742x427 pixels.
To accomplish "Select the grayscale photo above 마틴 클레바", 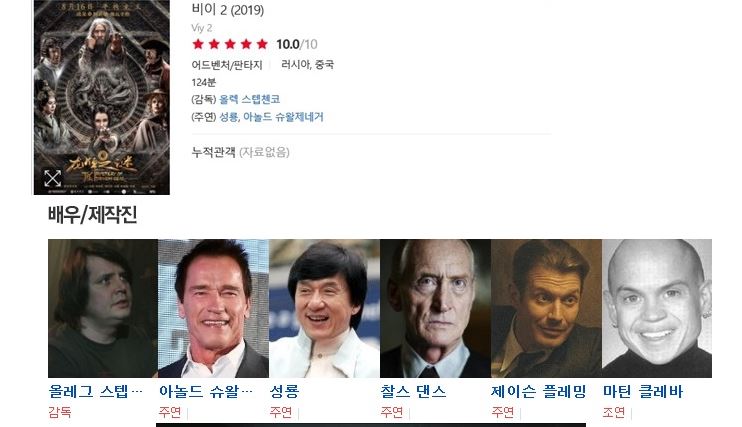I will point(657,308).
